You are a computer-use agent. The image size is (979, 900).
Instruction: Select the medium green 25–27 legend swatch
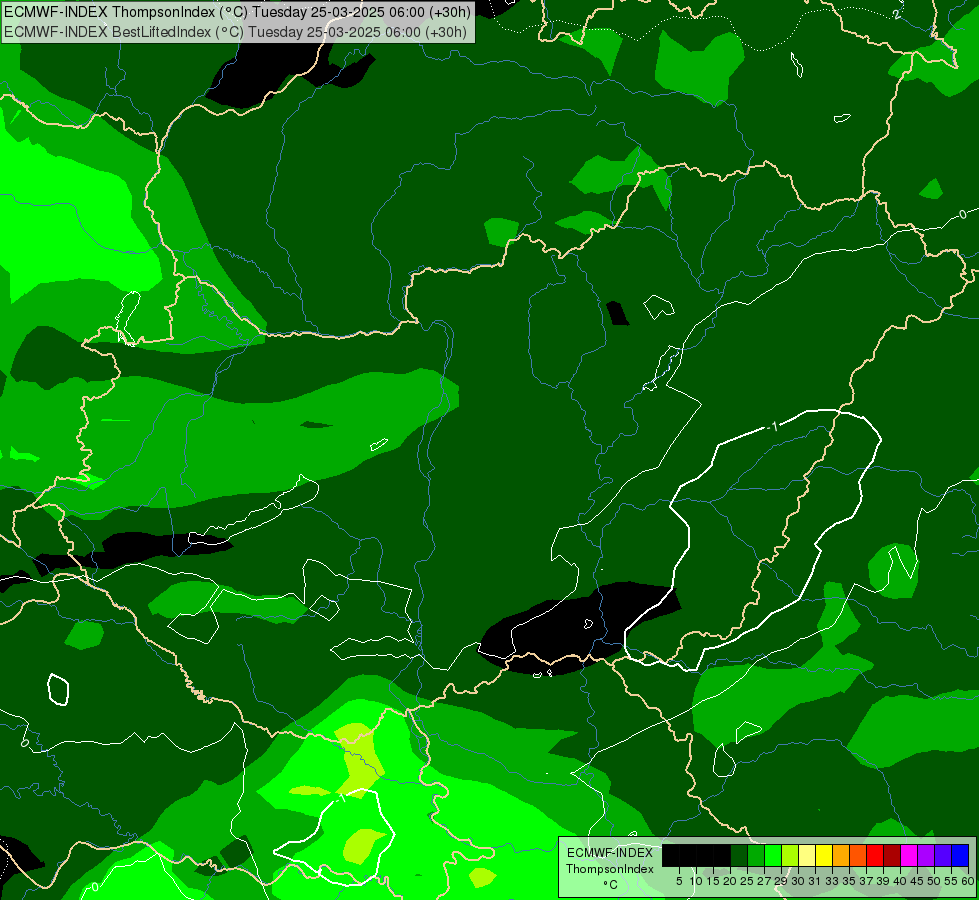point(756,856)
